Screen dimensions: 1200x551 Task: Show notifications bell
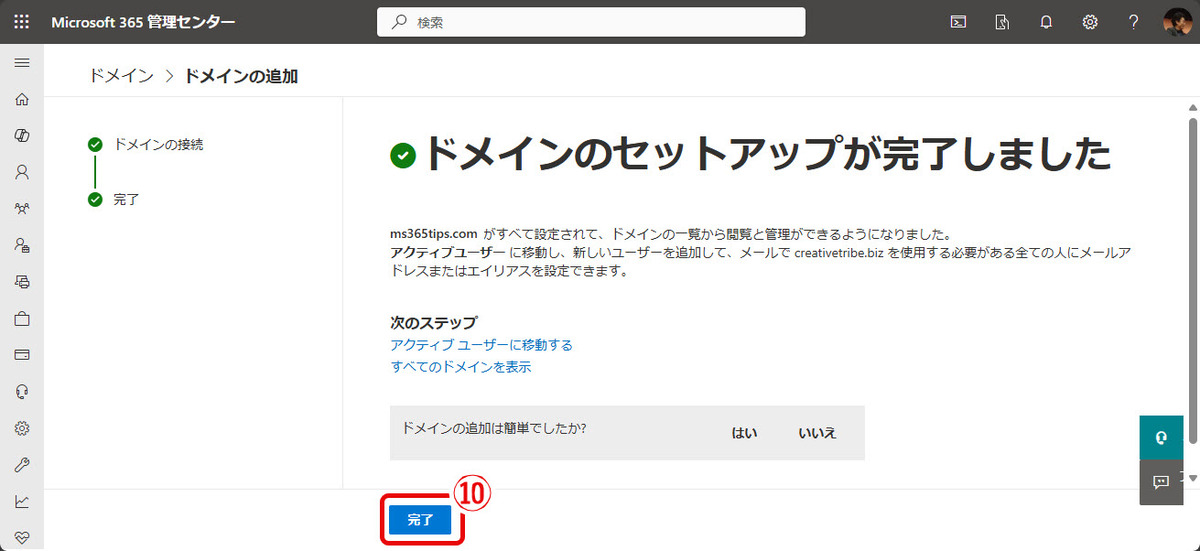click(x=1046, y=22)
